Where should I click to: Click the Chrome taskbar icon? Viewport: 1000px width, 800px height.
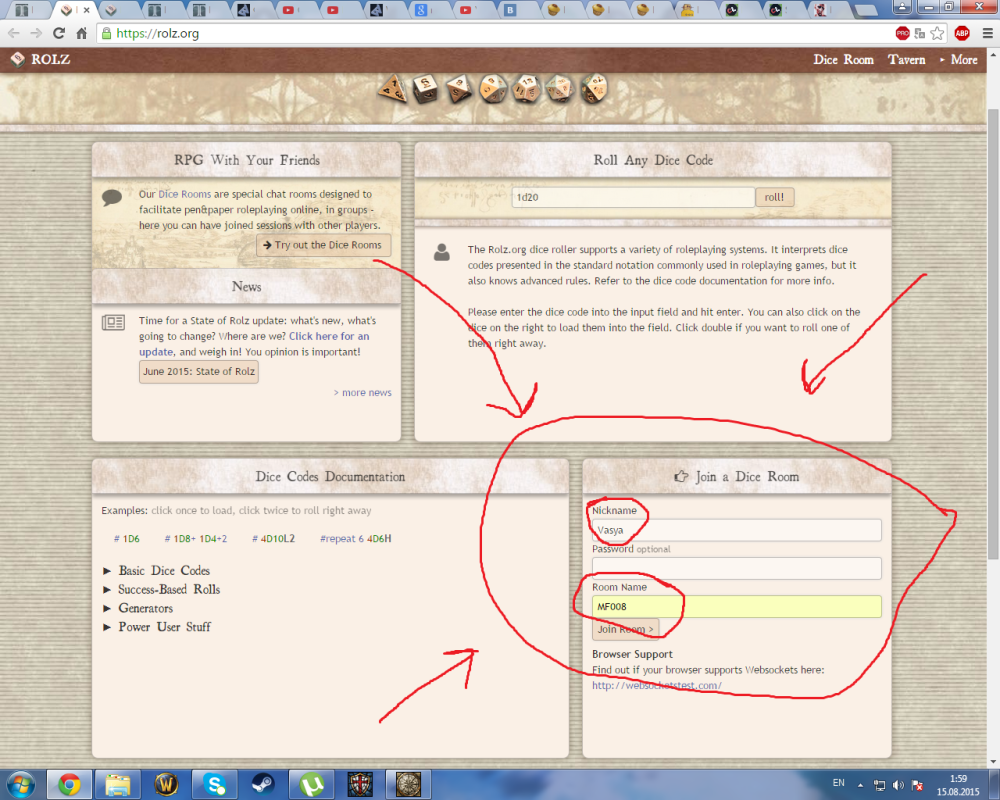70,784
